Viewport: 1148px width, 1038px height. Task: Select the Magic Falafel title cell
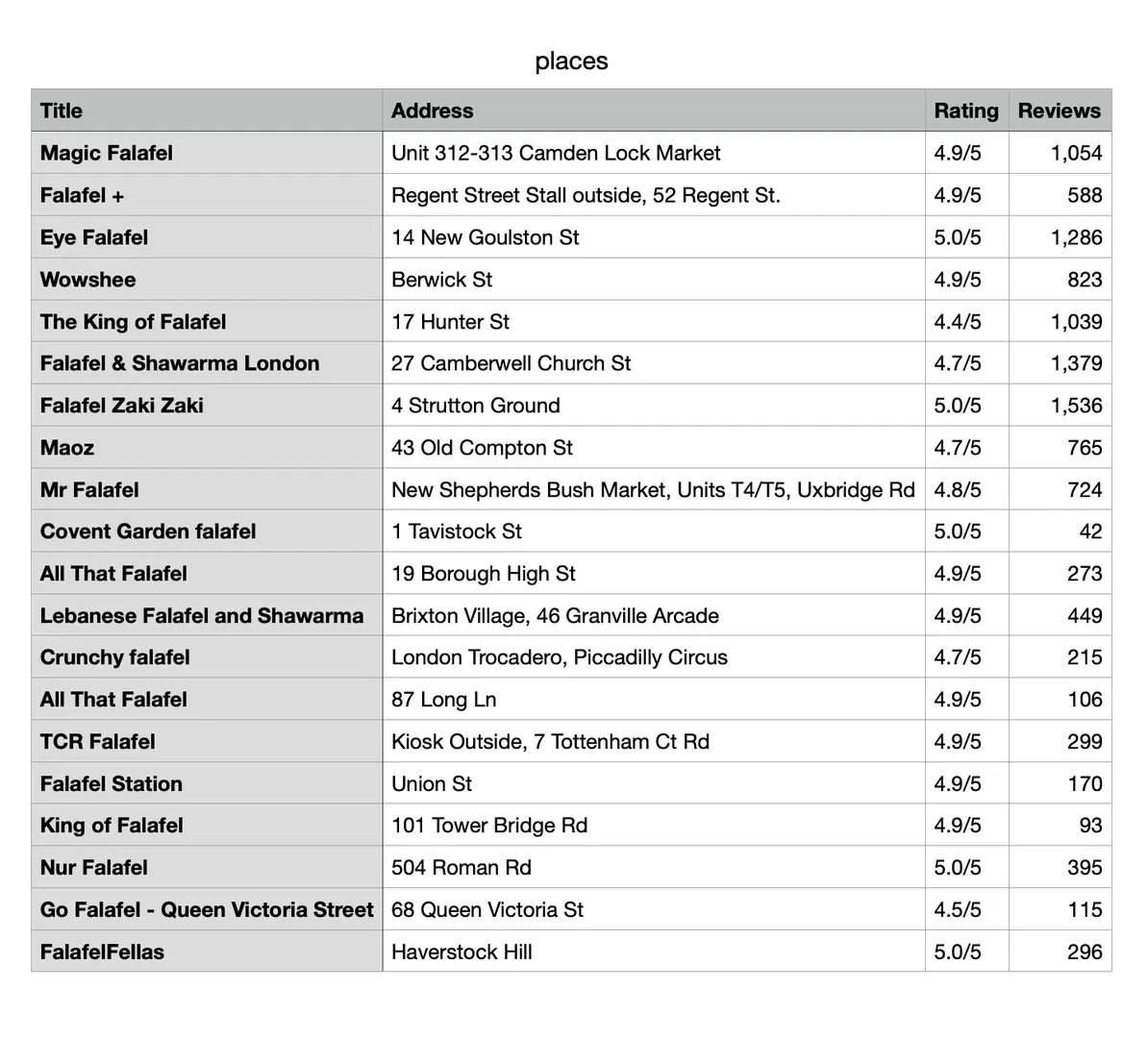point(207,153)
